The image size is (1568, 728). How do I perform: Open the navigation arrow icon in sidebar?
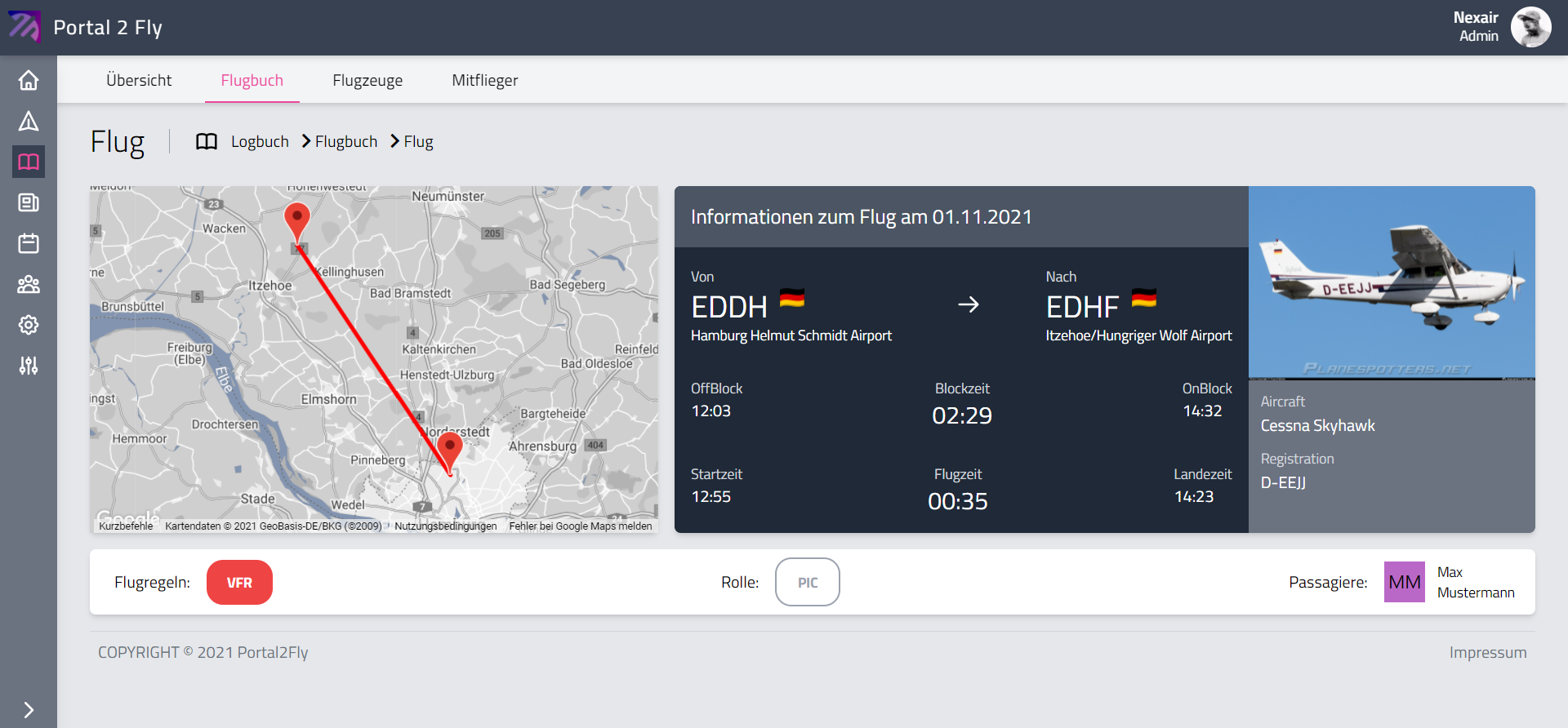(x=29, y=122)
